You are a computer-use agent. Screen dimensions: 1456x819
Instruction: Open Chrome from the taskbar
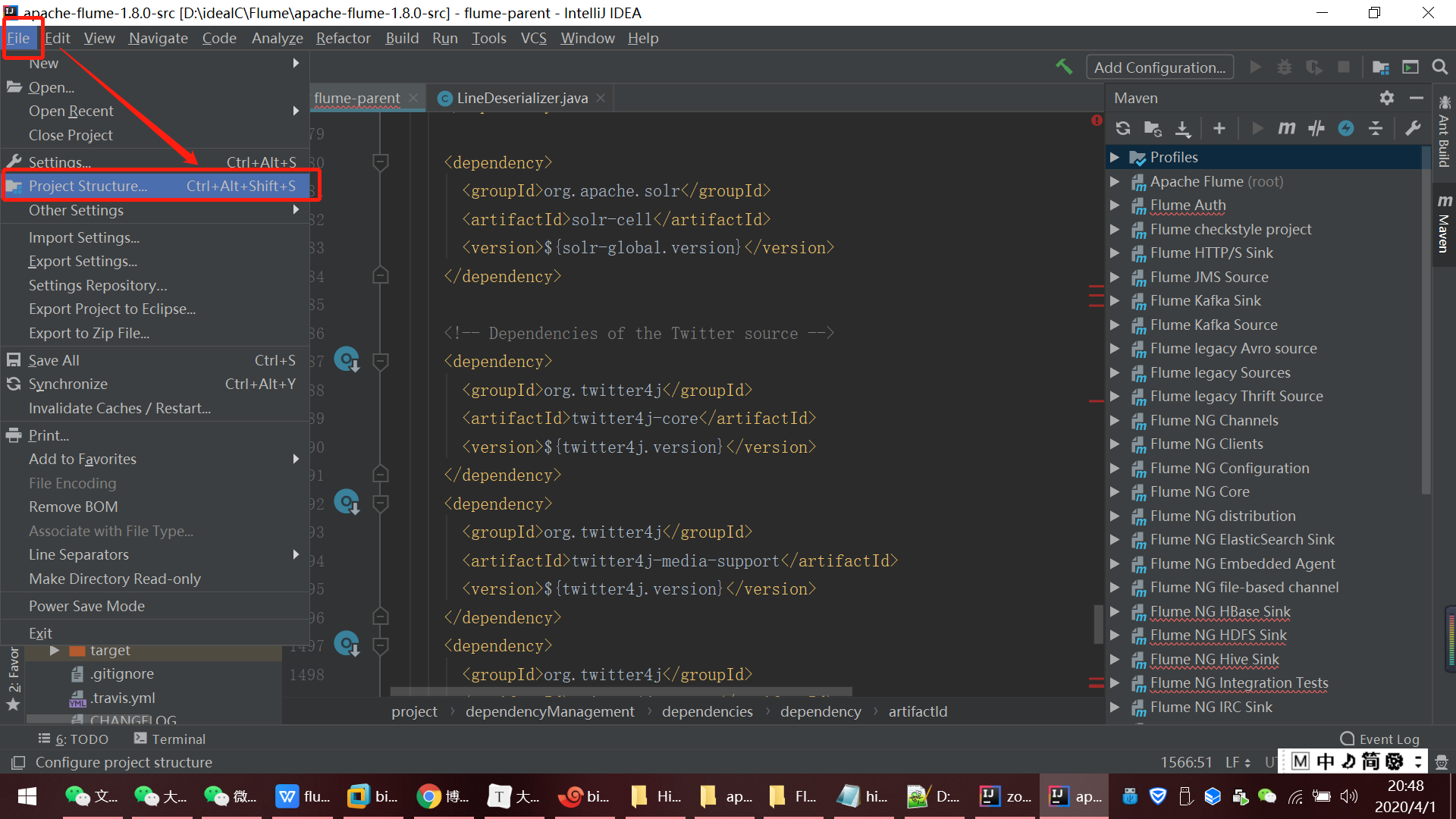pyautogui.click(x=443, y=796)
